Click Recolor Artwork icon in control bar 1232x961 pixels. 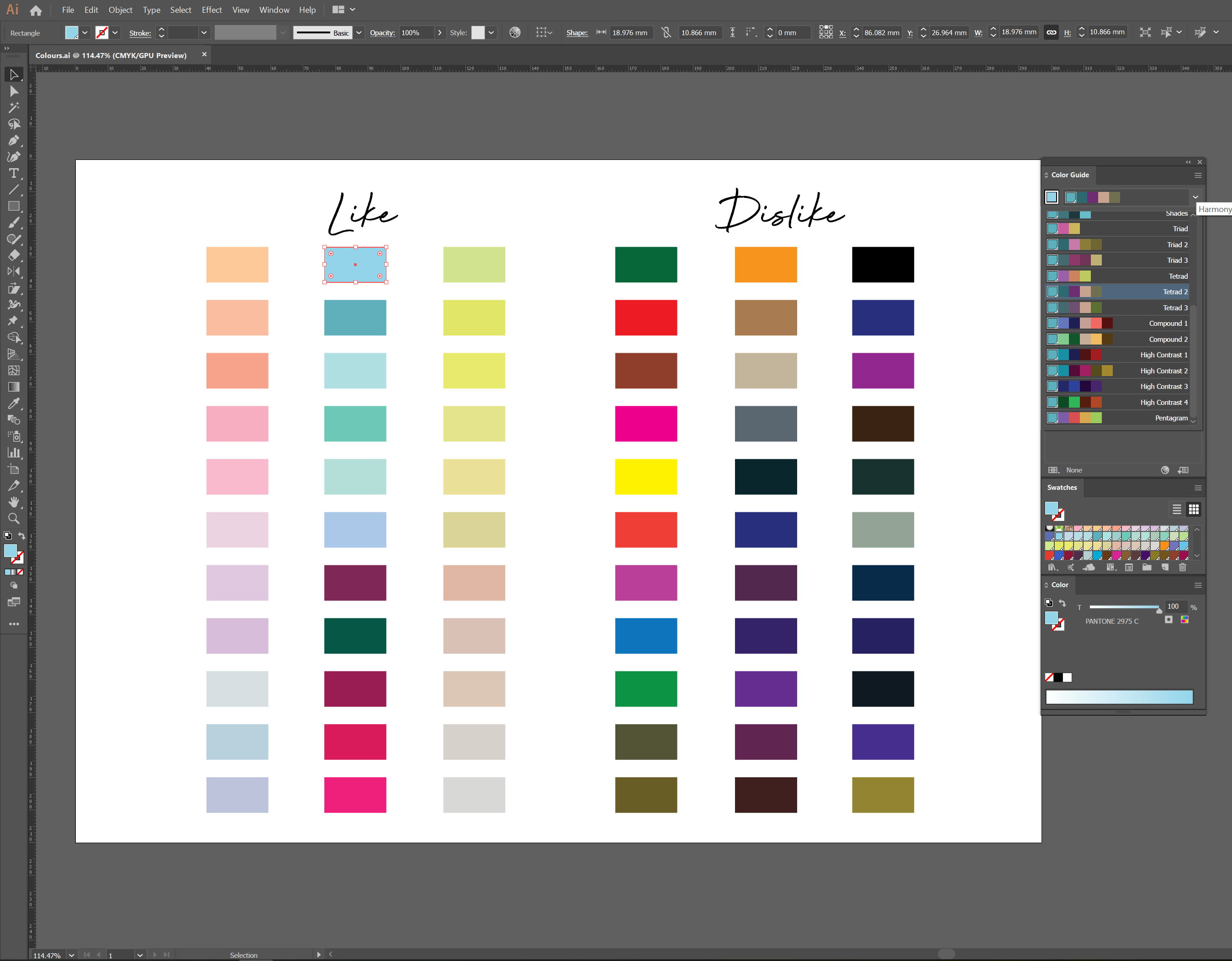point(514,33)
